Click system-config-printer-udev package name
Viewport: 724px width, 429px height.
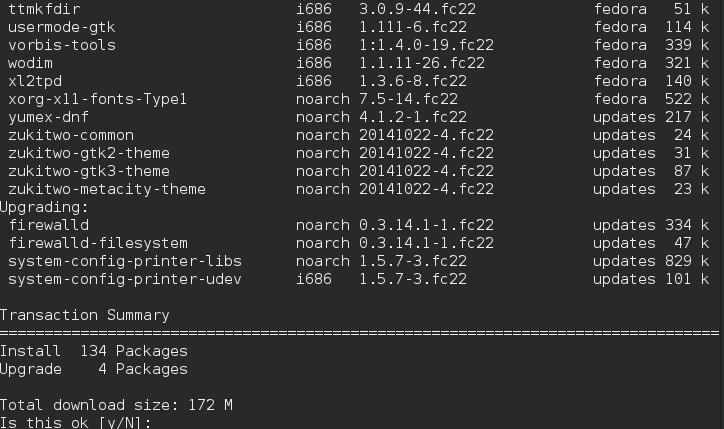pos(125,279)
